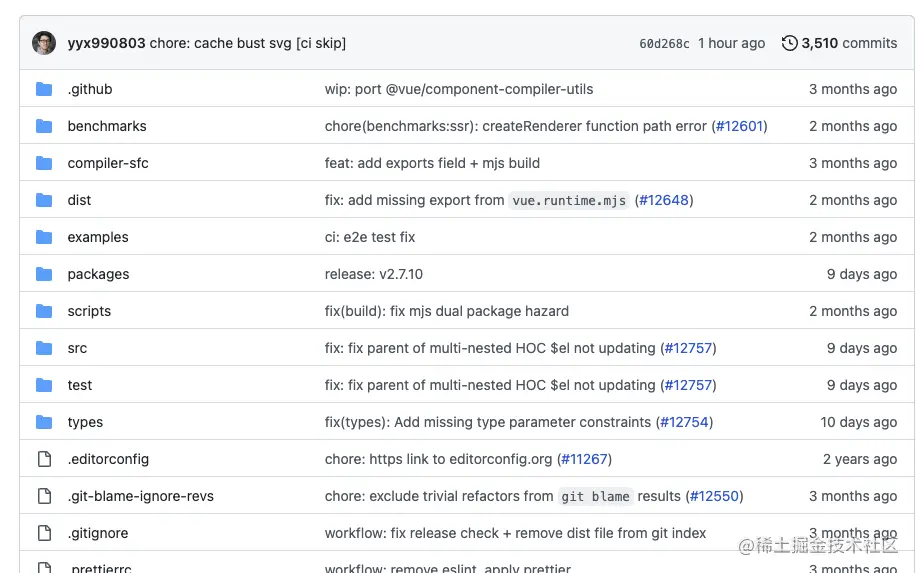Image resolution: width=916 pixels, height=573 pixels.
Task: Click the benchmarks folder icon
Action: point(44,126)
